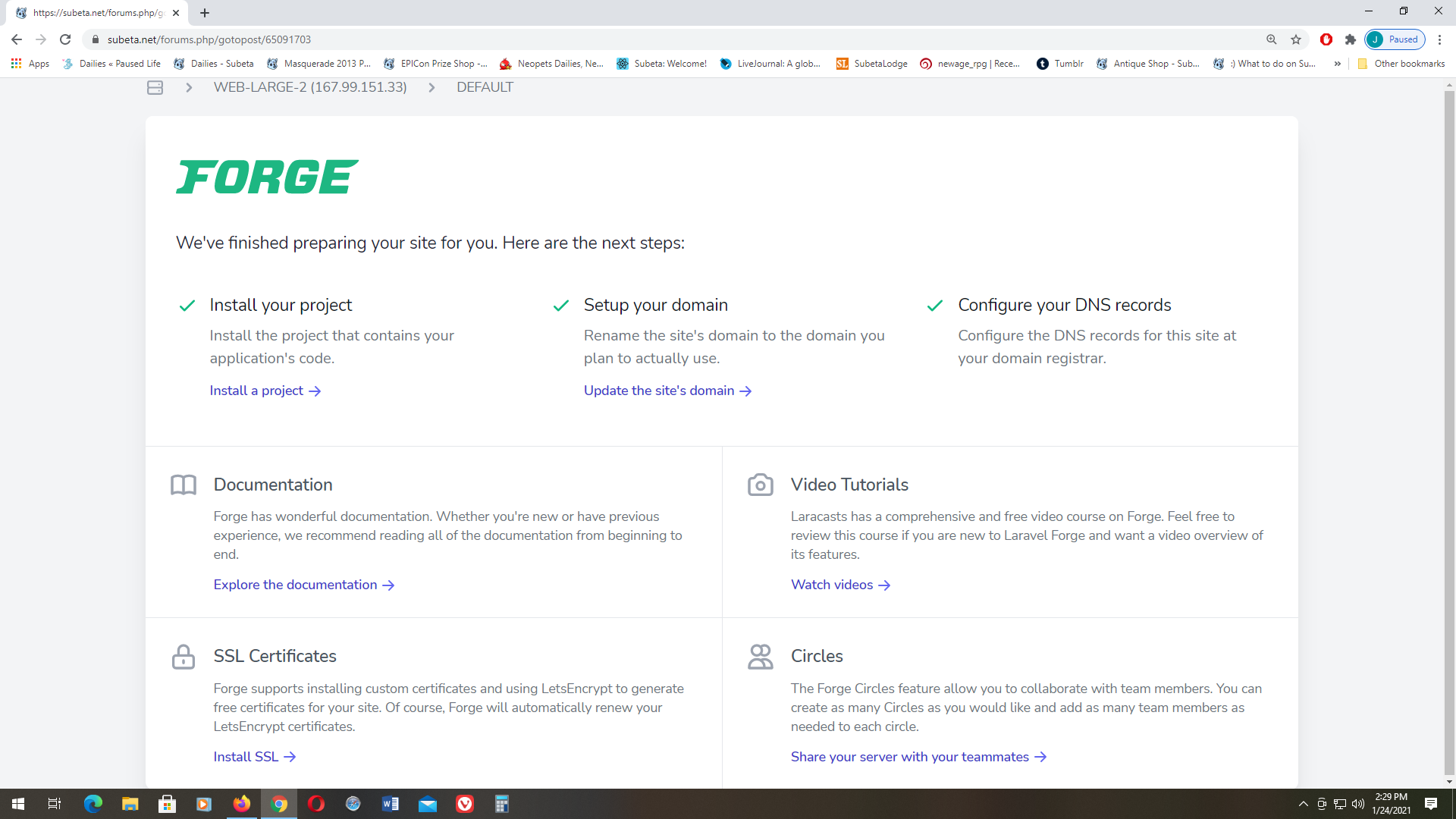This screenshot has height=819, width=1456.
Task: Click the Configure your DNS records checkmark
Action: [934, 306]
